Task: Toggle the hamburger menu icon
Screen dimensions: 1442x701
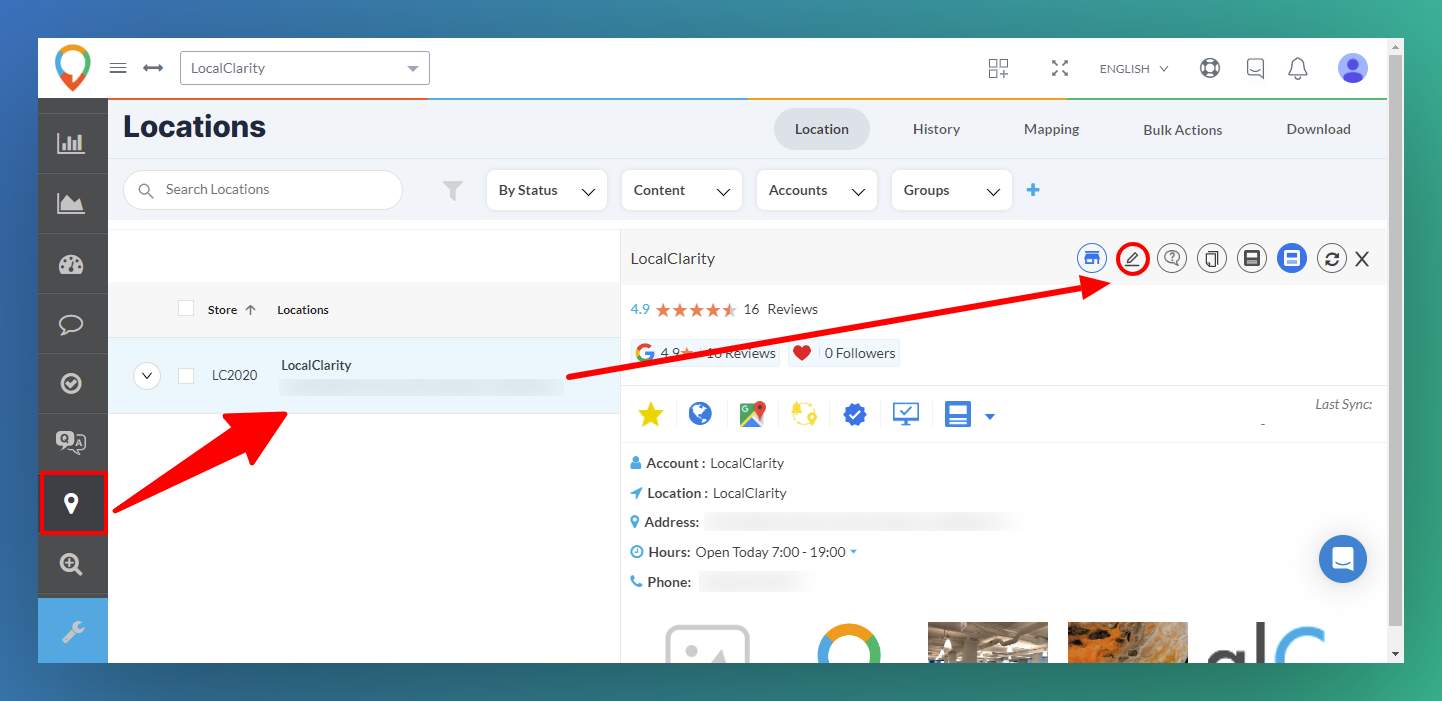Action: [118, 68]
